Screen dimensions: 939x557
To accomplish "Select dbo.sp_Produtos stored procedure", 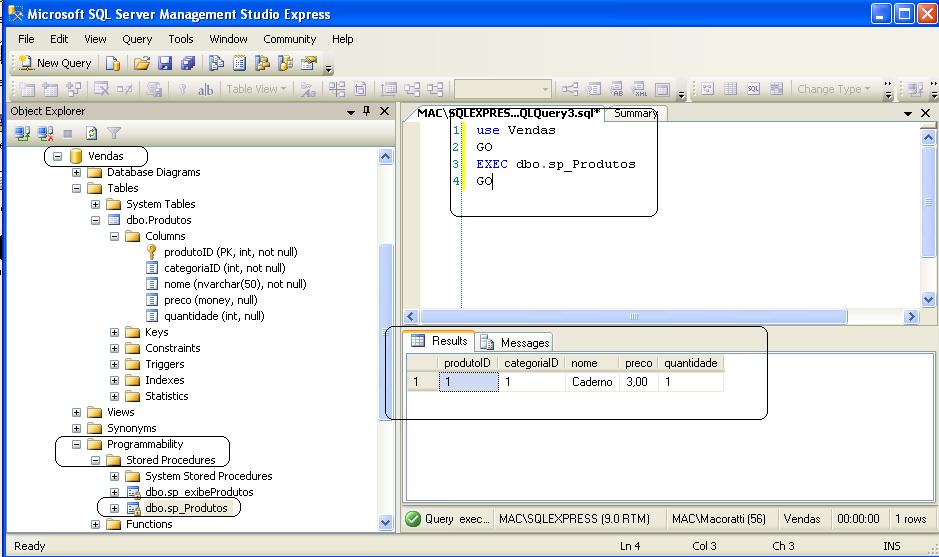I will coord(186,508).
